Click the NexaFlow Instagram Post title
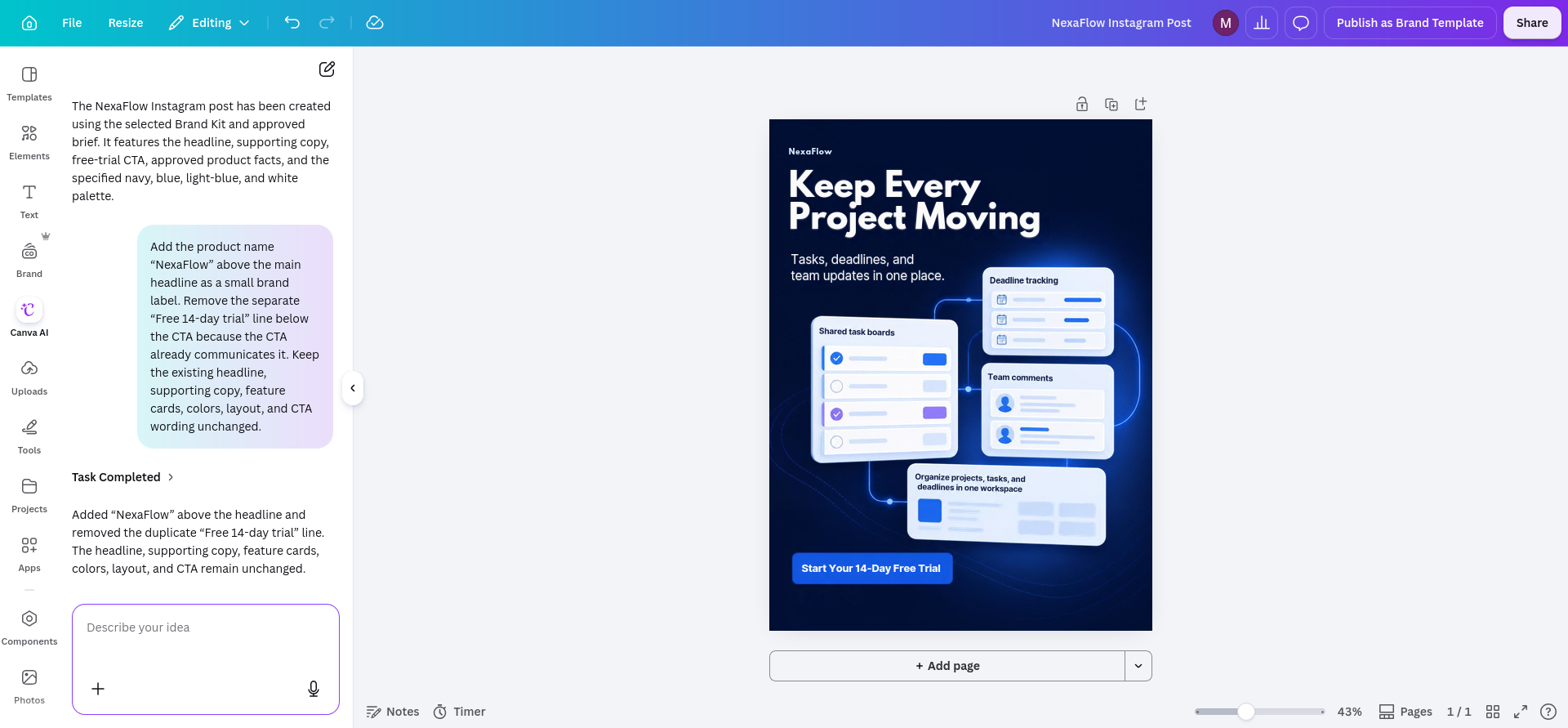 [x=1121, y=23]
